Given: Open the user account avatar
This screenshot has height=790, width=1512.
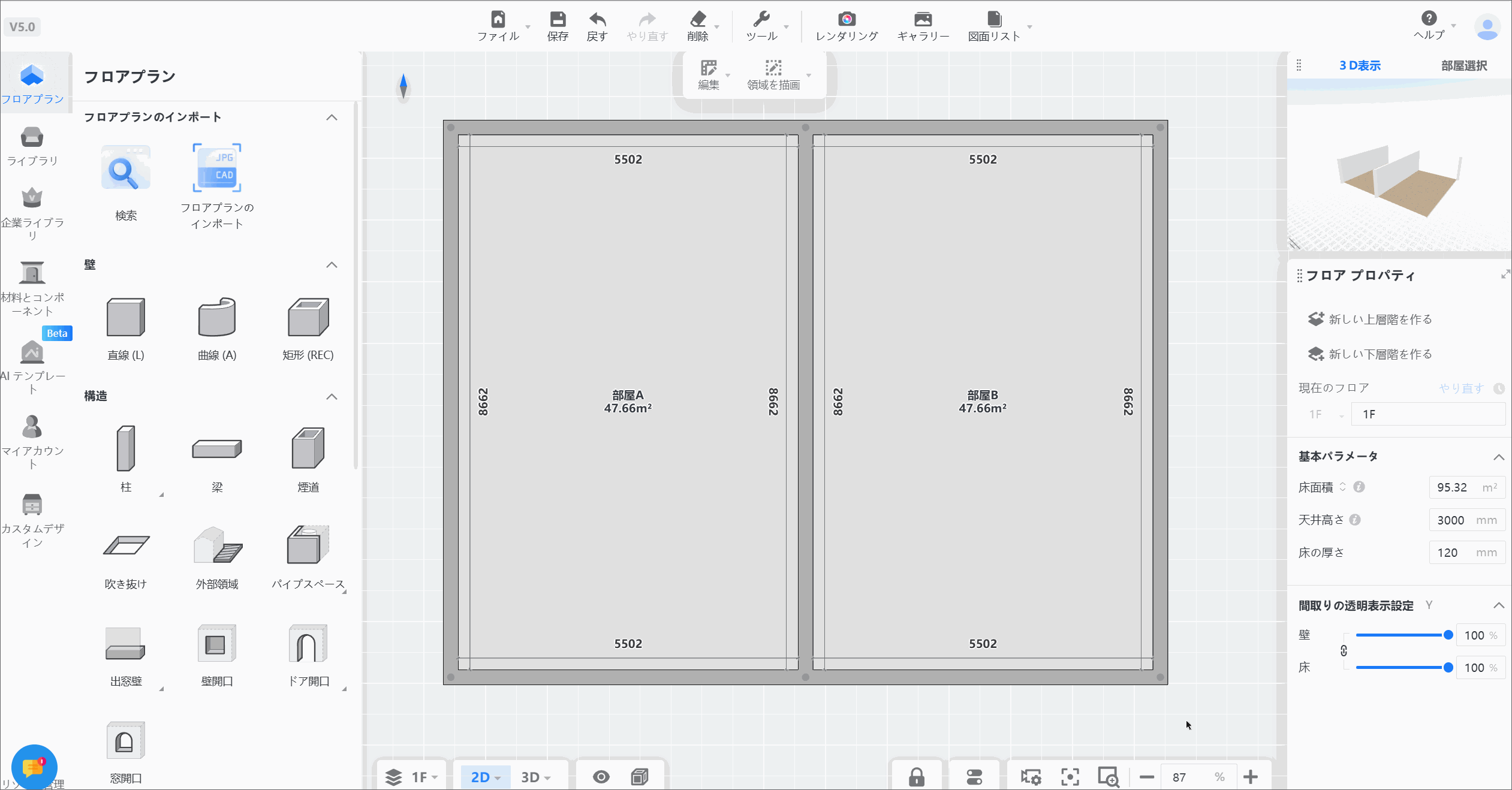Looking at the screenshot, I should [1487, 27].
